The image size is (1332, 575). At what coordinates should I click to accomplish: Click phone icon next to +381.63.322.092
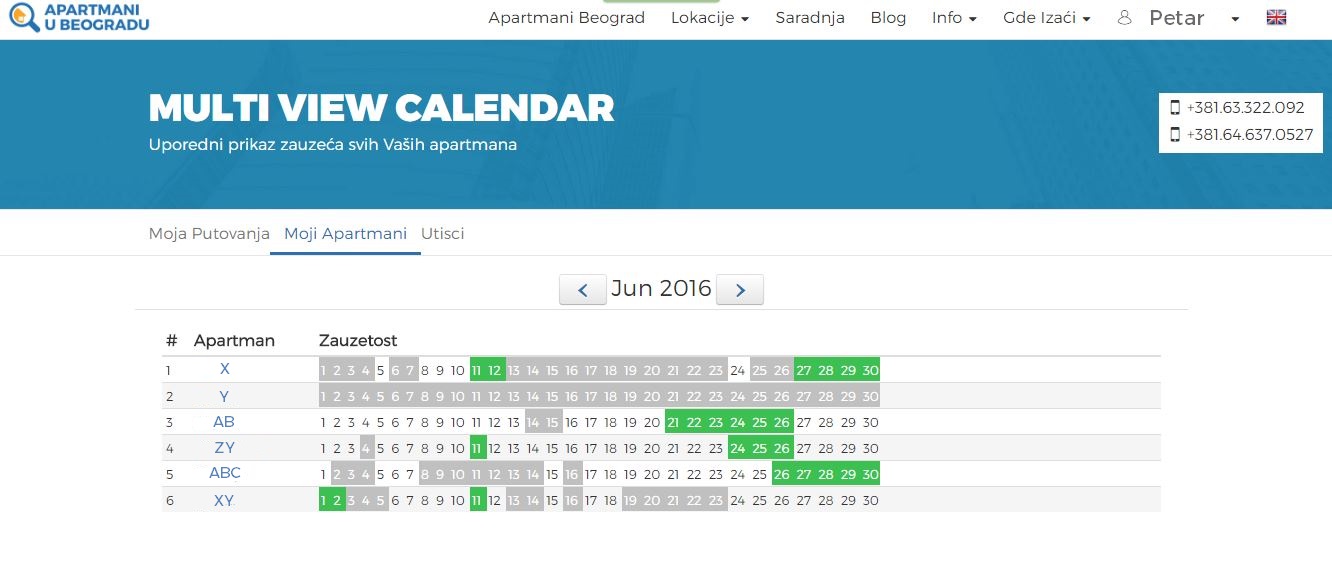tap(1175, 108)
